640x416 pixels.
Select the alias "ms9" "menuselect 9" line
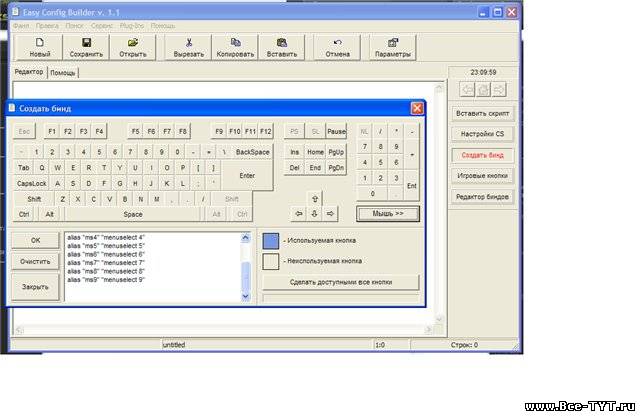(x=106, y=280)
